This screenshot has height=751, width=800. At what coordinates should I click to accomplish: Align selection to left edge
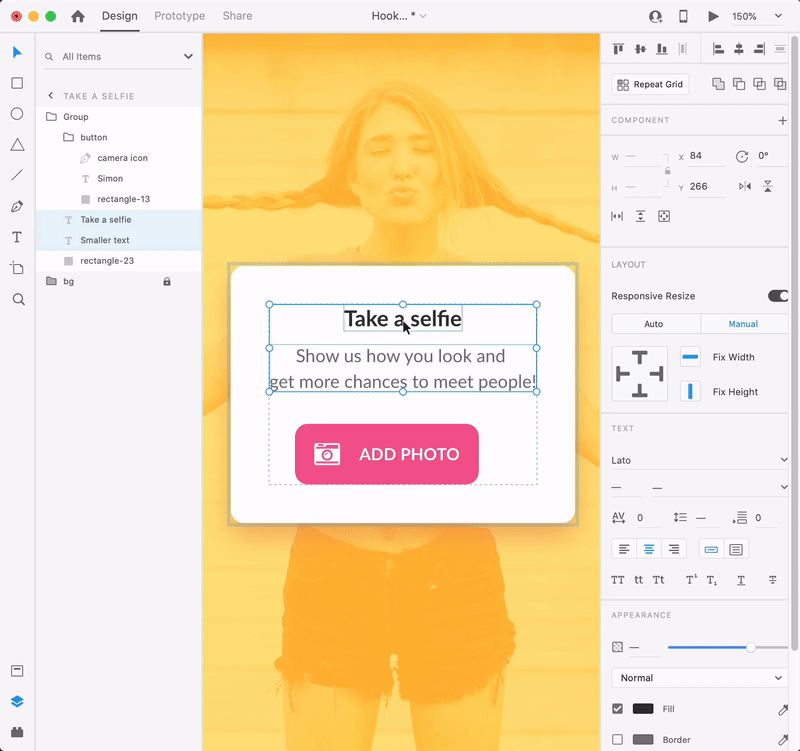(718, 49)
